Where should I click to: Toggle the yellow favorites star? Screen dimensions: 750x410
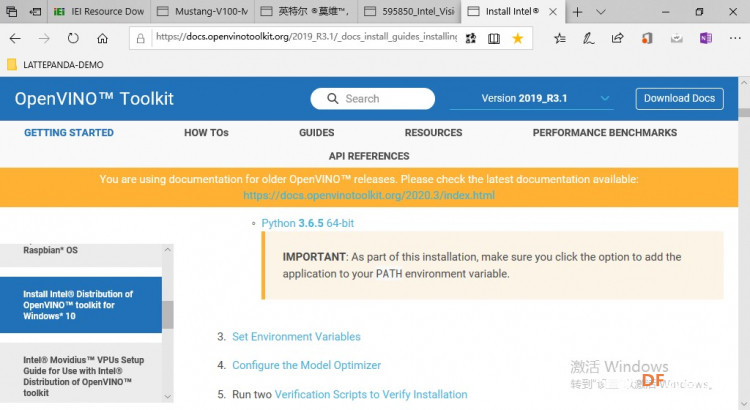518,38
